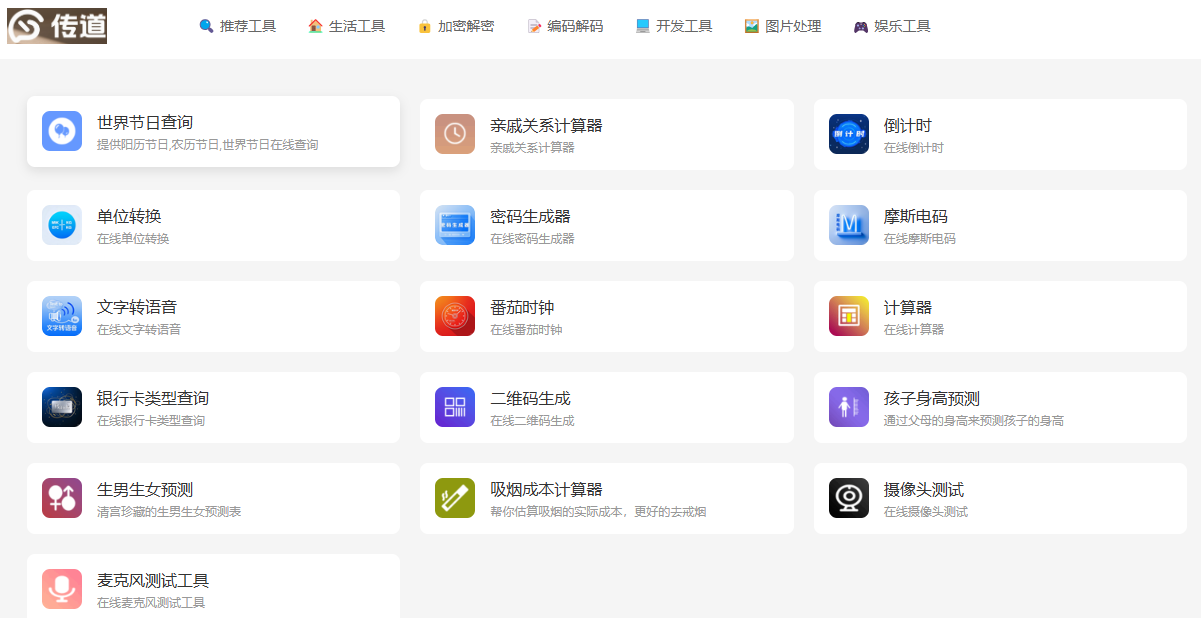Open the 亲戚关系计算器 title link
This screenshot has height=618, width=1201.
[546, 125]
